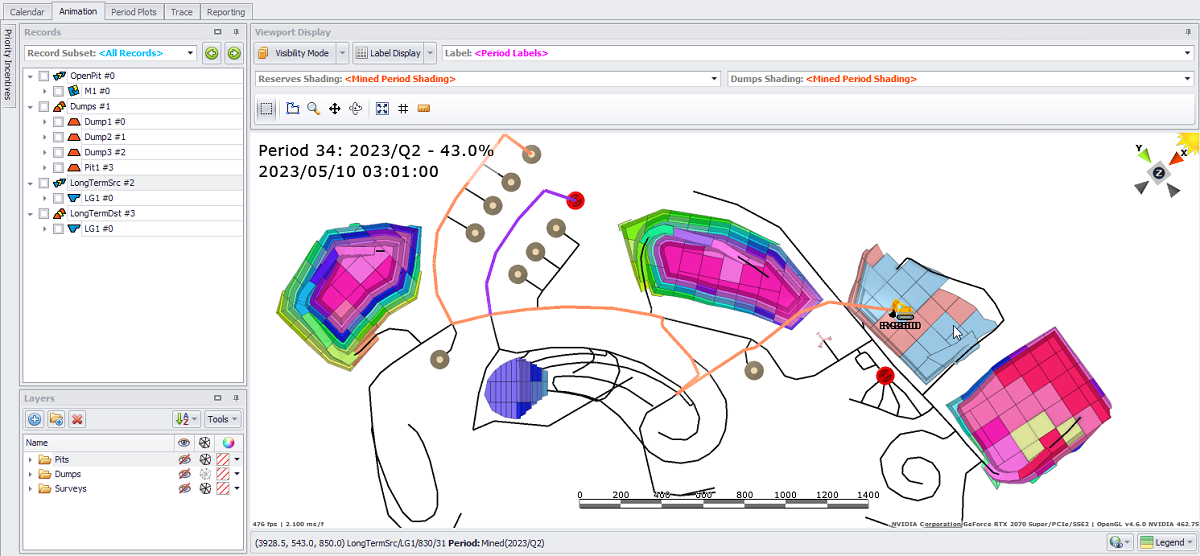Toggle the grid display icon

click(403, 109)
